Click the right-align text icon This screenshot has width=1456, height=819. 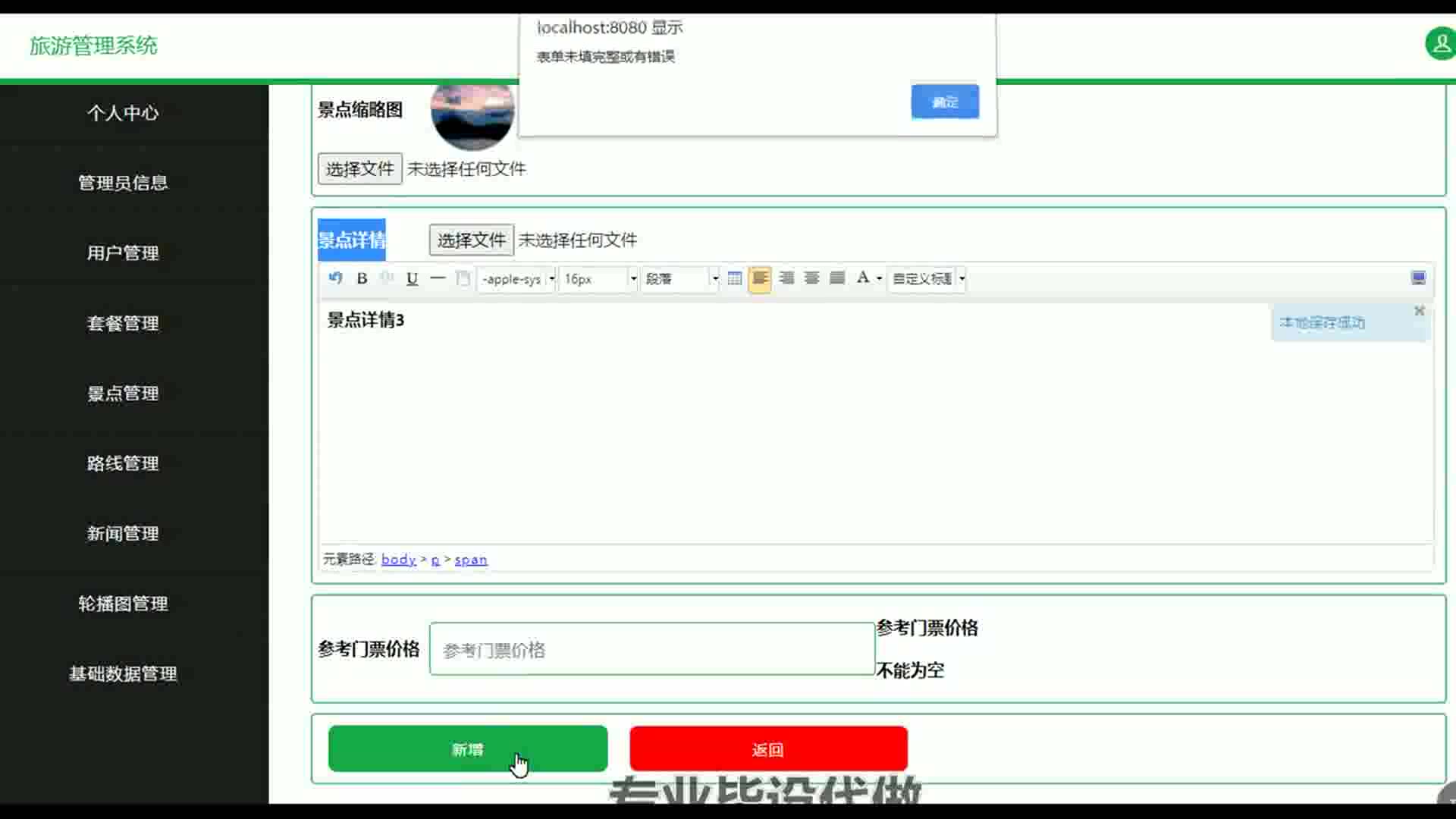tap(786, 278)
